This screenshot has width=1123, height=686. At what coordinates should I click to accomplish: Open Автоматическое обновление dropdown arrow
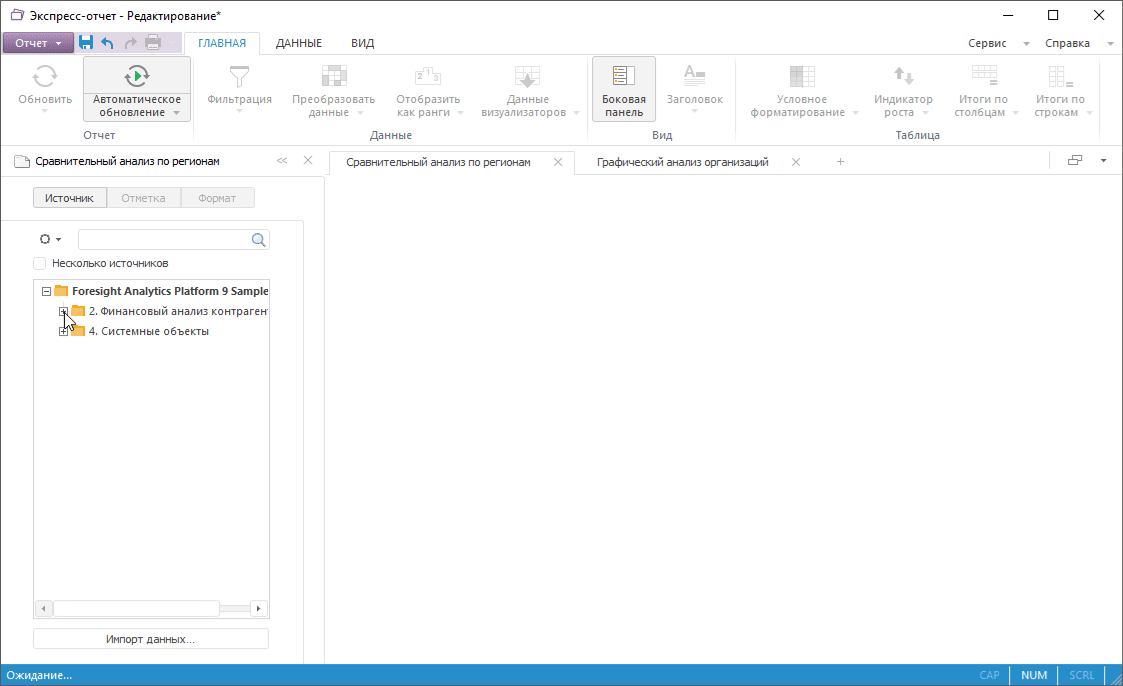176,112
